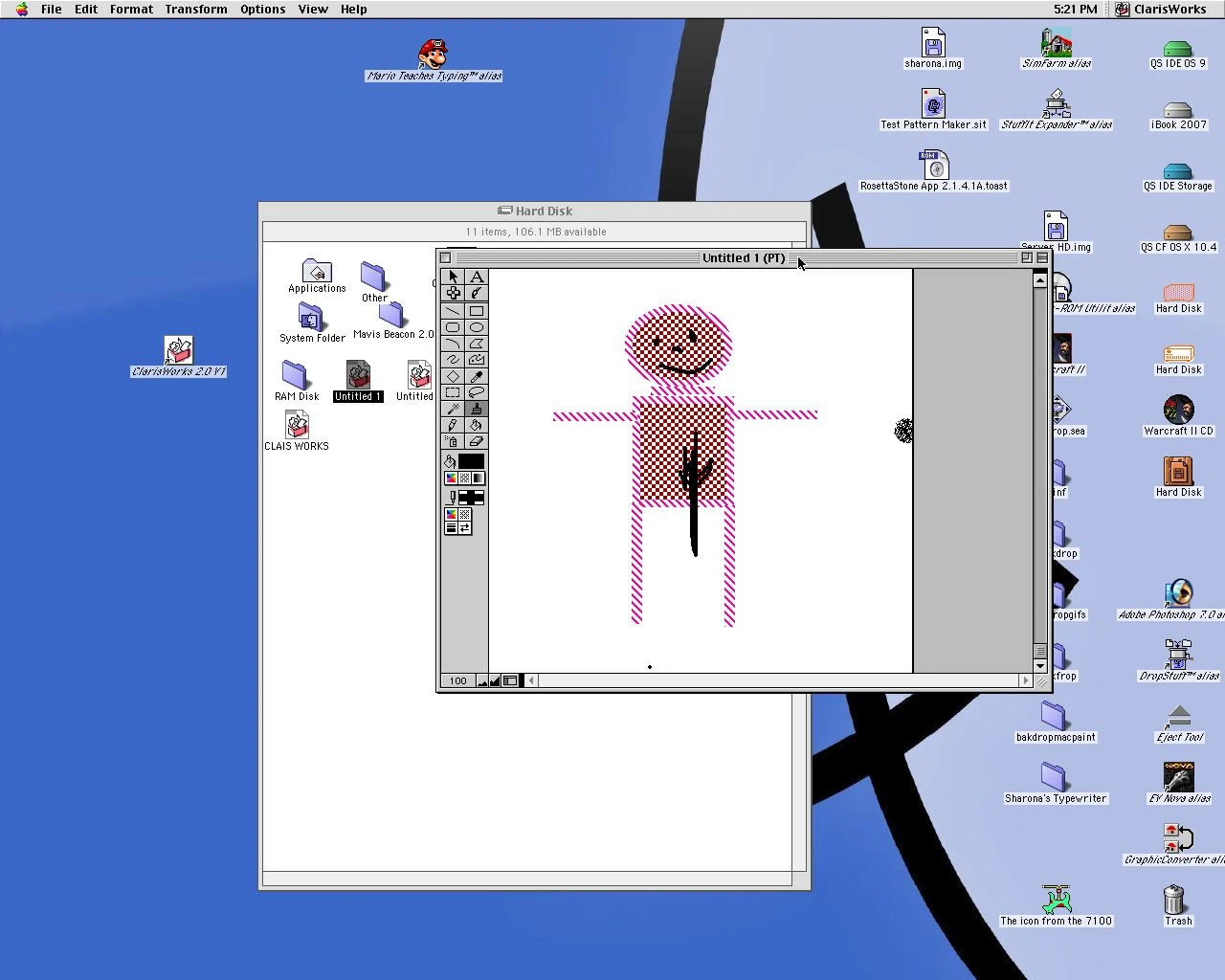Select the Text tool in the tool palette

(477, 277)
